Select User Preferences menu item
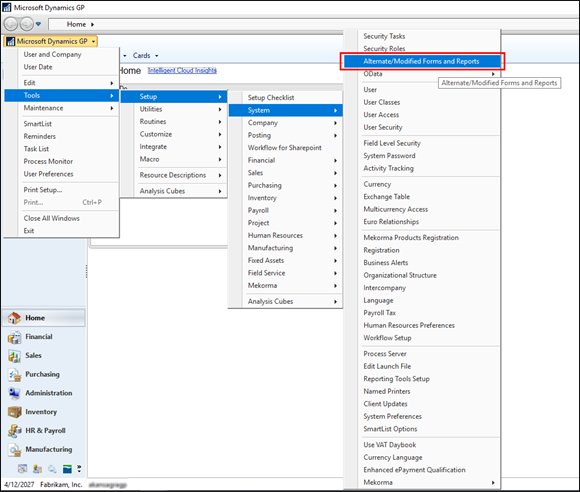Viewport: 580px width, 492px height. tap(62, 174)
